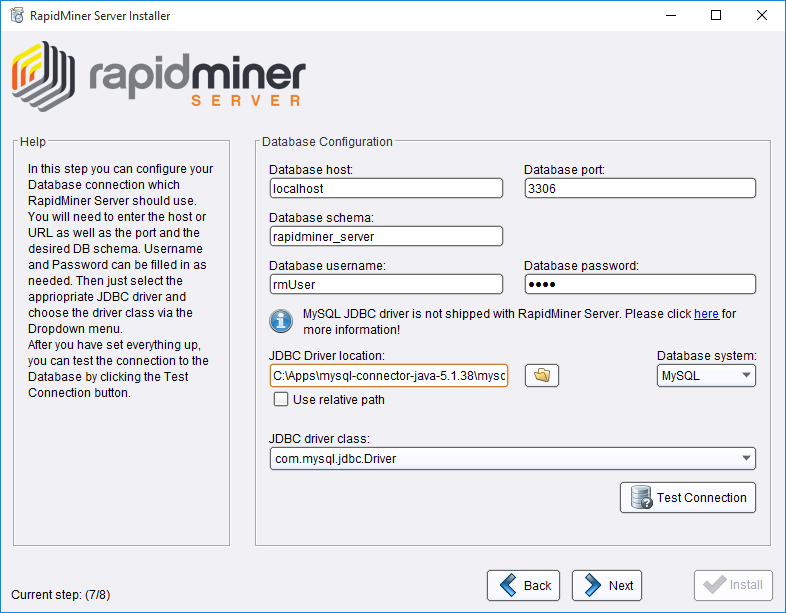Viewport: 786px width, 613px height.
Task: Go Back to the previous step
Action: click(524, 585)
